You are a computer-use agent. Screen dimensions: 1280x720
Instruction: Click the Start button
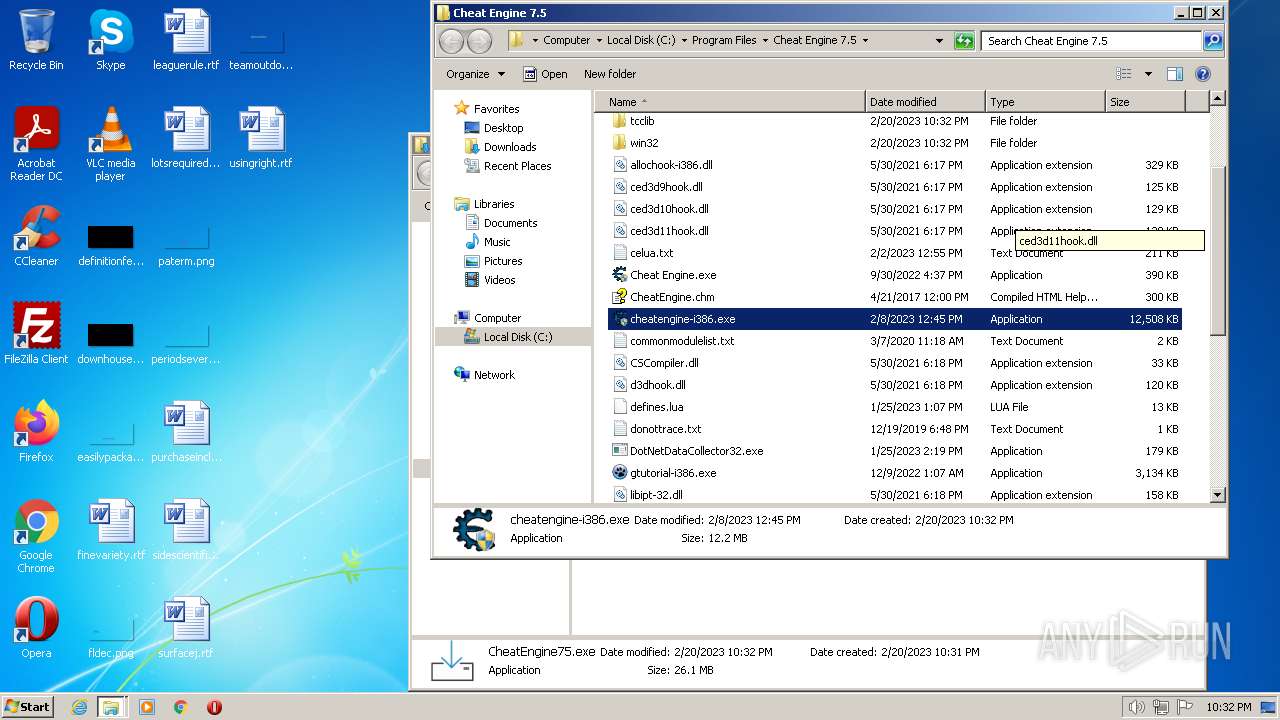click(x=28, y=707)
